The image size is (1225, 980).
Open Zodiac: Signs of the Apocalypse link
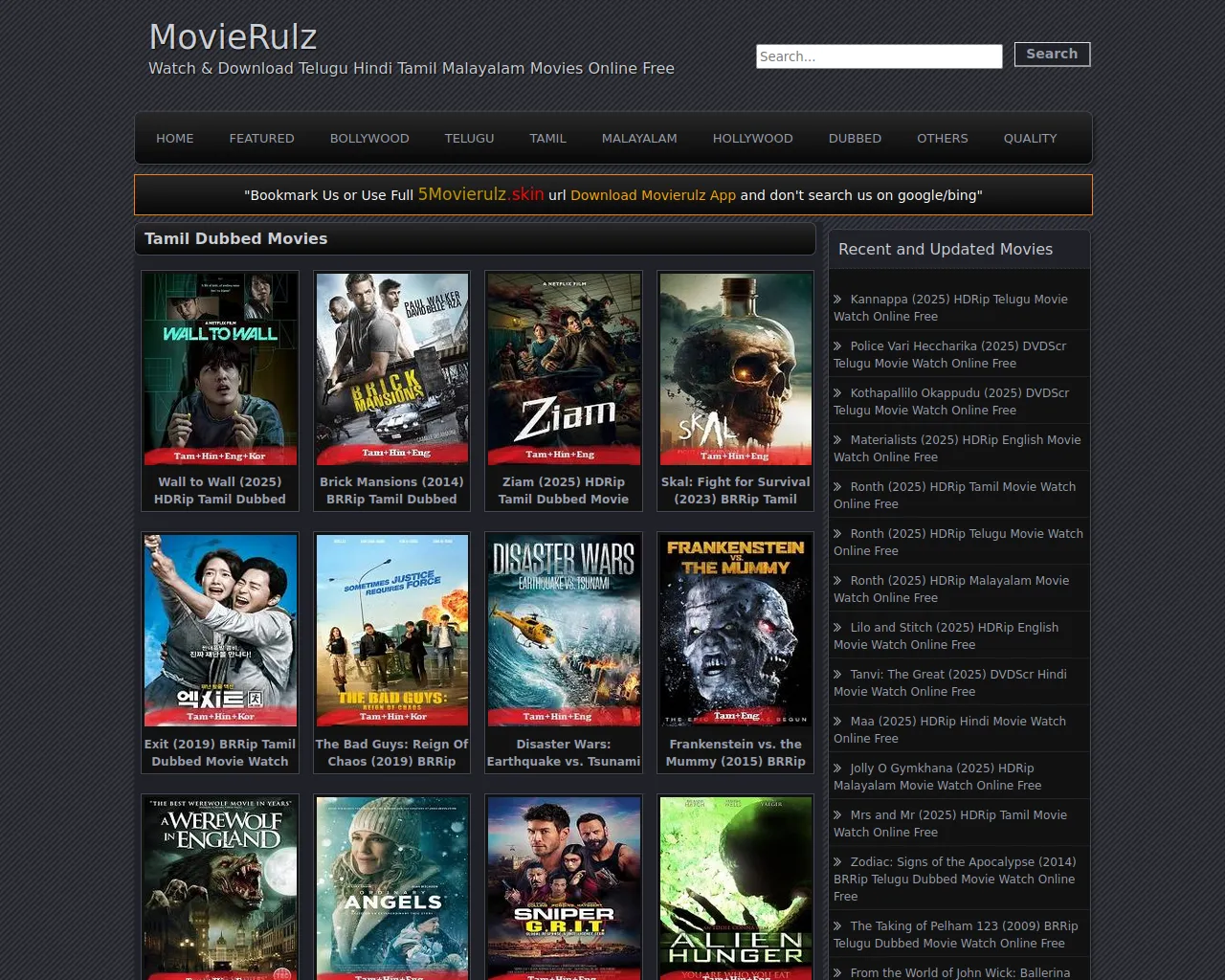954,879
